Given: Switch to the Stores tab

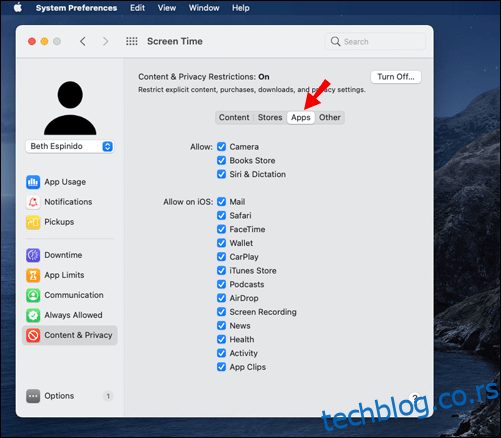Looking at the screenshot, I should click(x=270, y=117).
